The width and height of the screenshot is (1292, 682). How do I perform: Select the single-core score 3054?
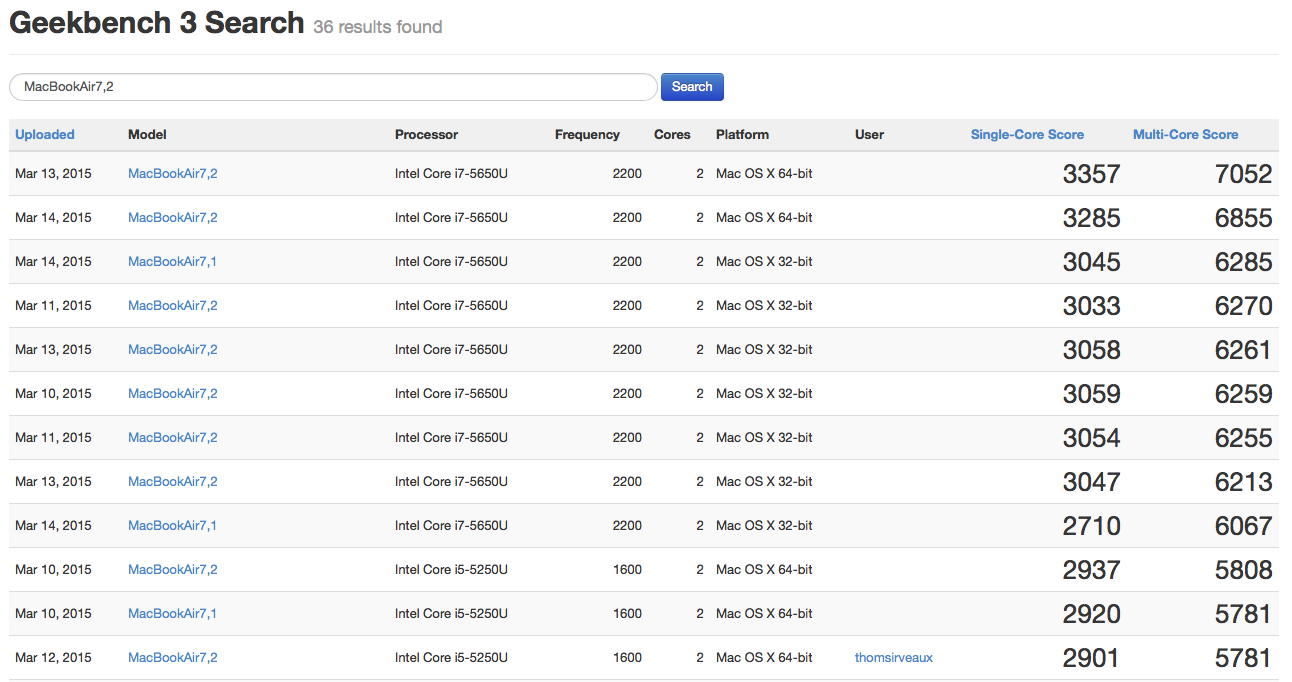click(x=1091, y=438)
